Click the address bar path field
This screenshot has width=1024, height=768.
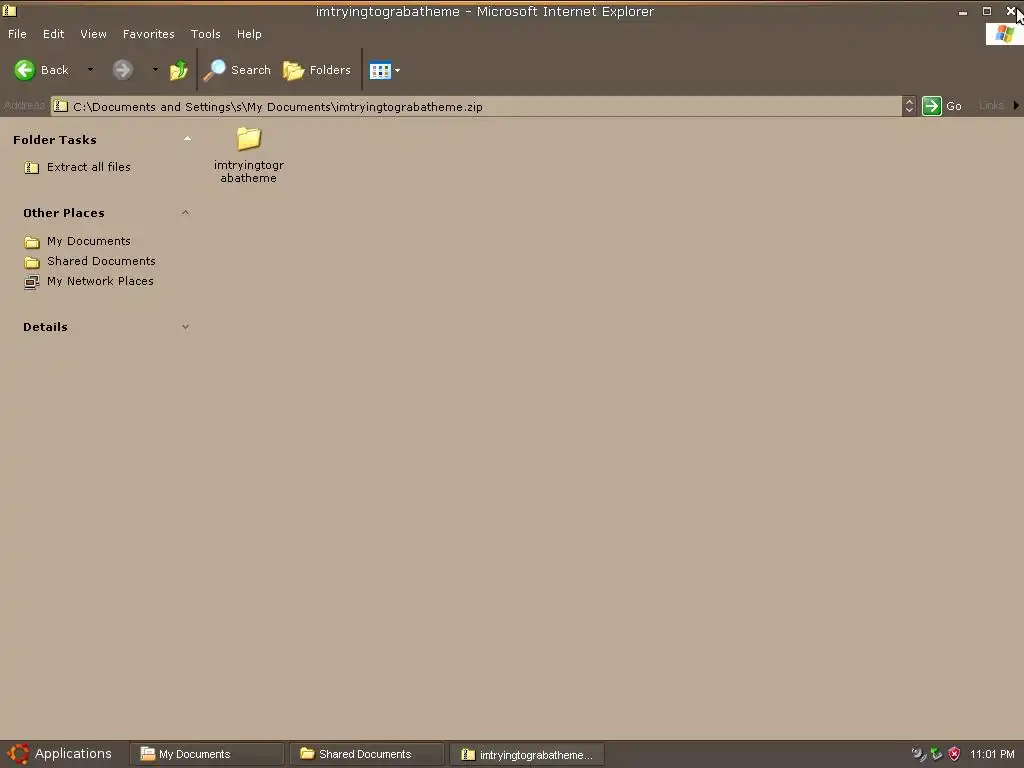(x=477, y=106)
